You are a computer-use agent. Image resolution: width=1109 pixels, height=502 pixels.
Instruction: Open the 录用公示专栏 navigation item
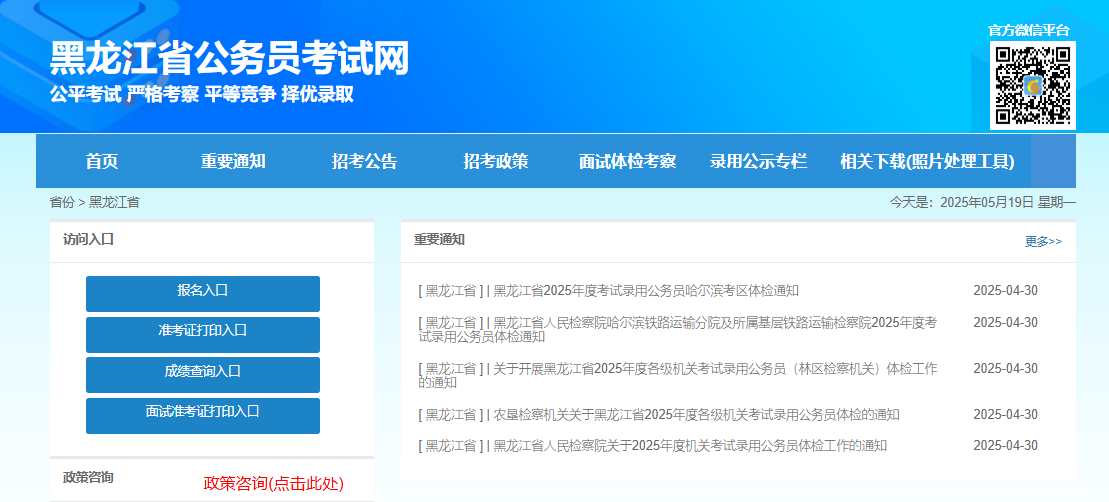click(x=758, y=162)
